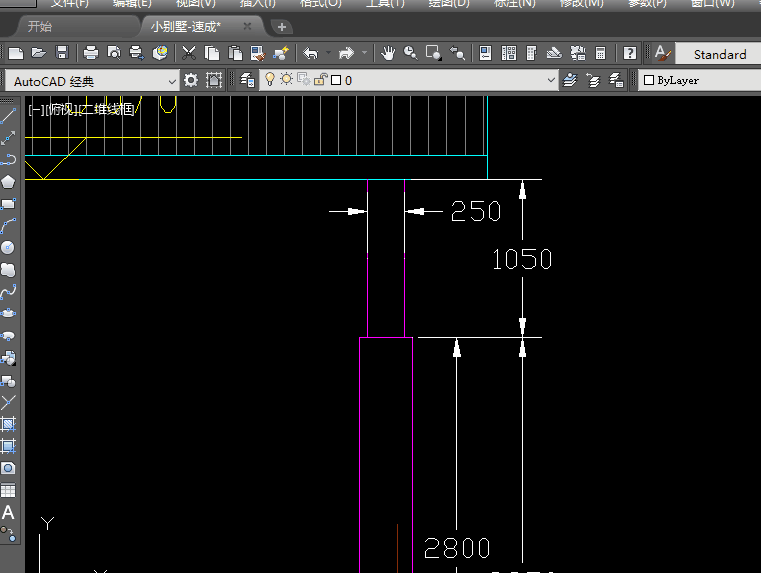Image resolution: width=761 pixels, height=573 pixels.
Task: Select Zoom Realtime tool
Action: (x=411, y=52)
